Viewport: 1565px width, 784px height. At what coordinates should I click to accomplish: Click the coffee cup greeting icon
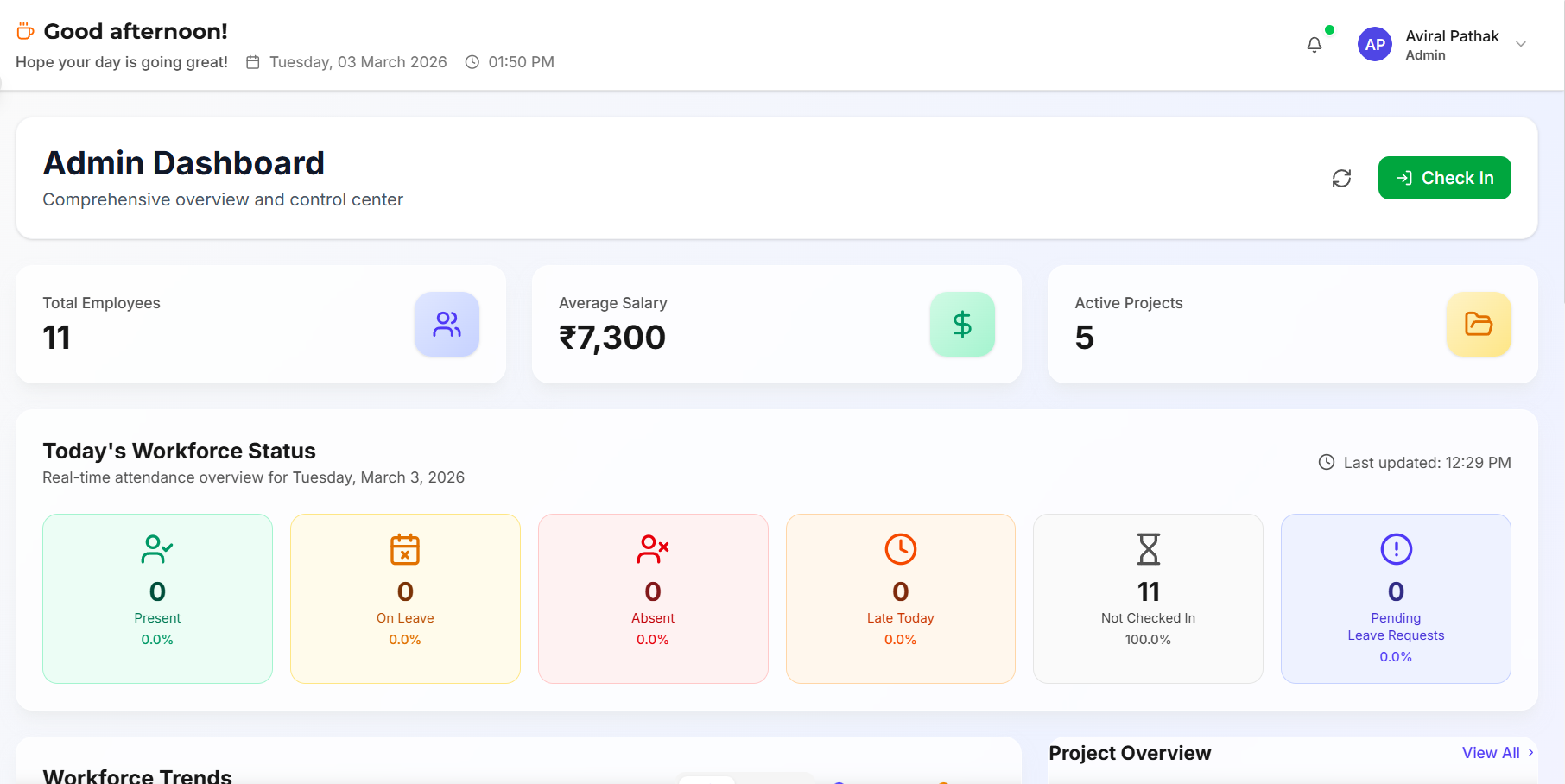(25, 31)
